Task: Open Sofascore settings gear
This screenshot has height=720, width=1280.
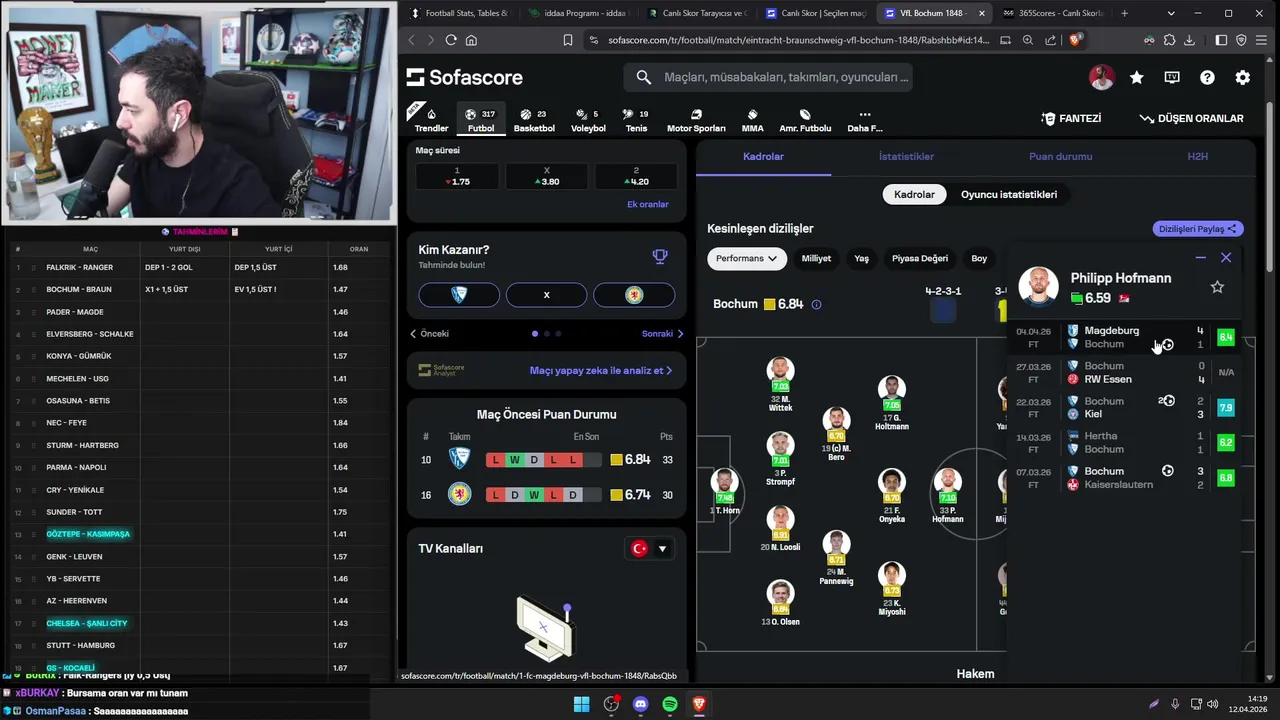Action: coord(1242,77)
